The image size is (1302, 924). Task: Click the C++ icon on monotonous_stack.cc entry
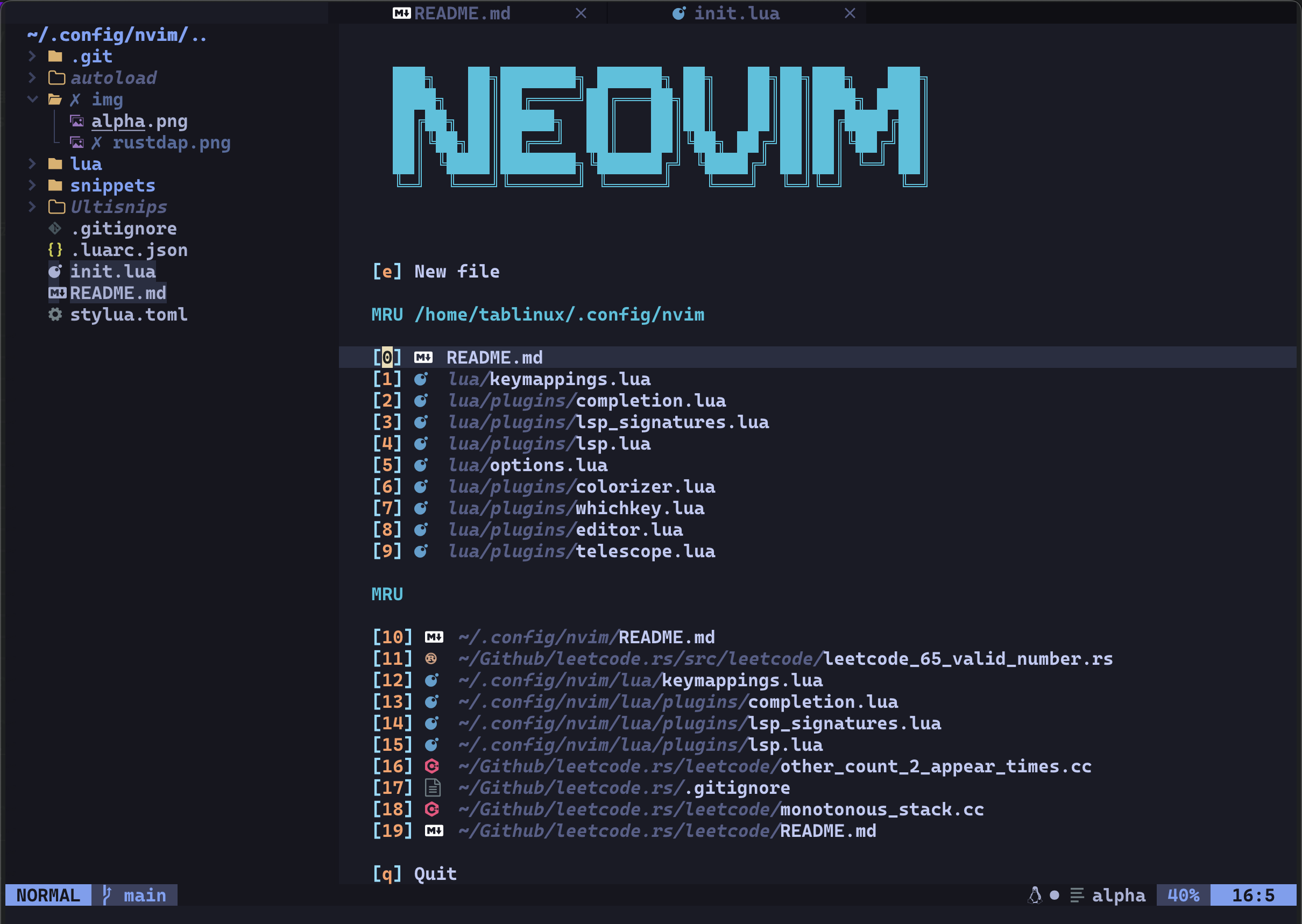pyautogui.click(x=432, y=809)
